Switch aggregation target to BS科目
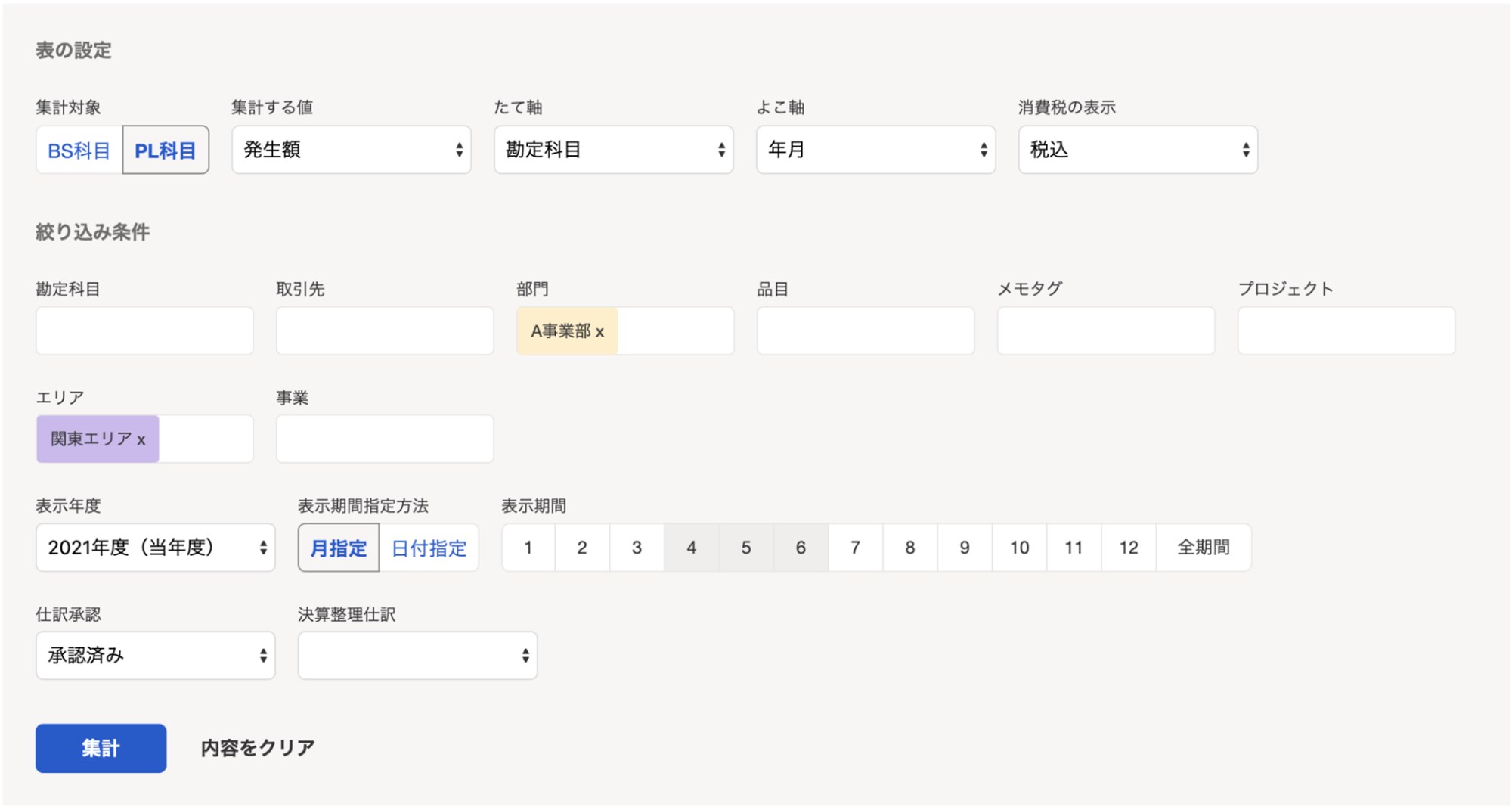Image resolution: width=1512 pixels, height=807 pixels. pos(79,151)
